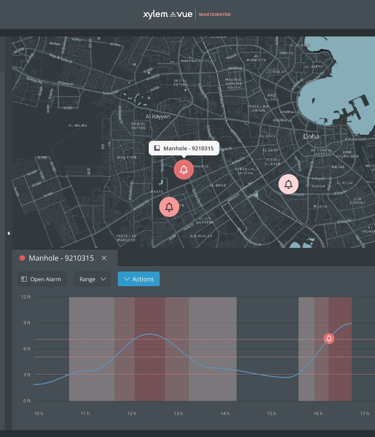Click the 11 h time axis label

click(85, 413)
